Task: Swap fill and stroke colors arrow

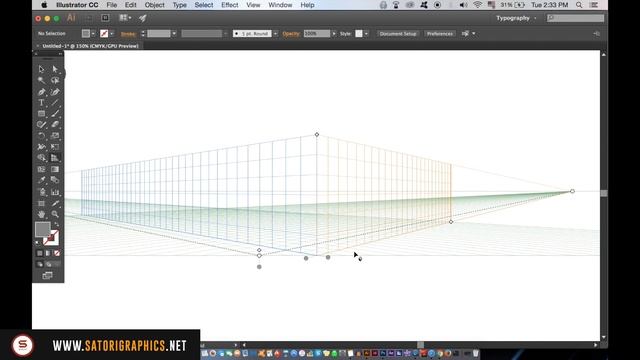Action: [x=56, y=224]
